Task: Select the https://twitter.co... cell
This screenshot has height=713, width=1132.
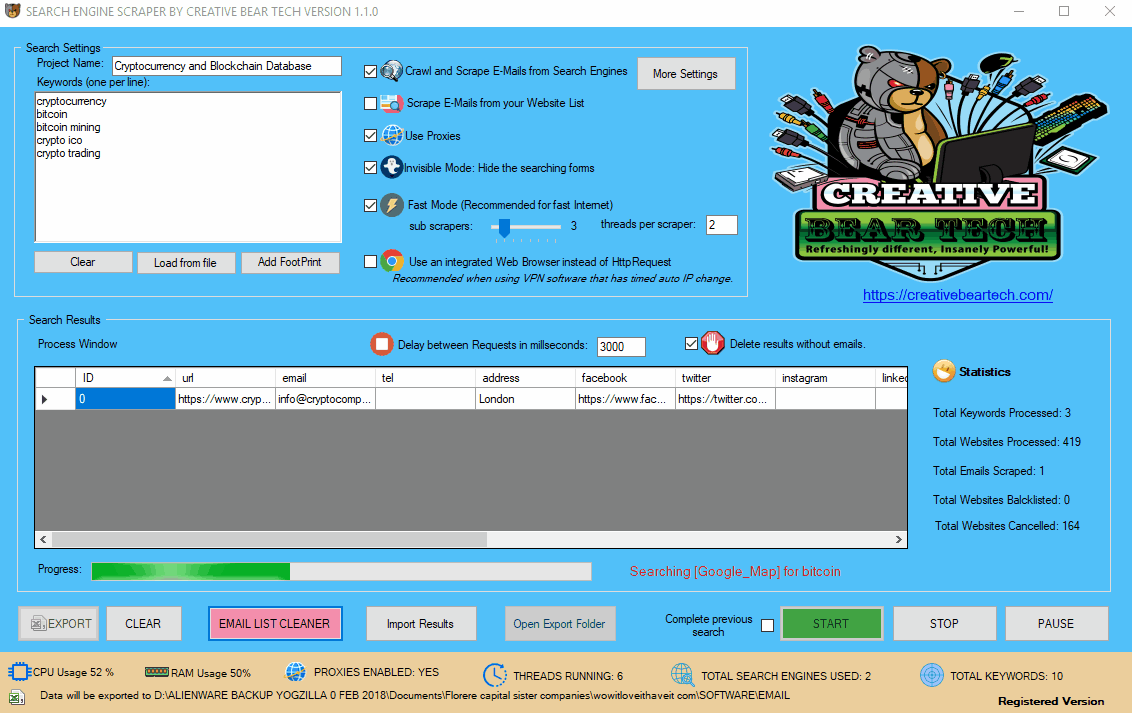Action: click(x=726, y=399)
